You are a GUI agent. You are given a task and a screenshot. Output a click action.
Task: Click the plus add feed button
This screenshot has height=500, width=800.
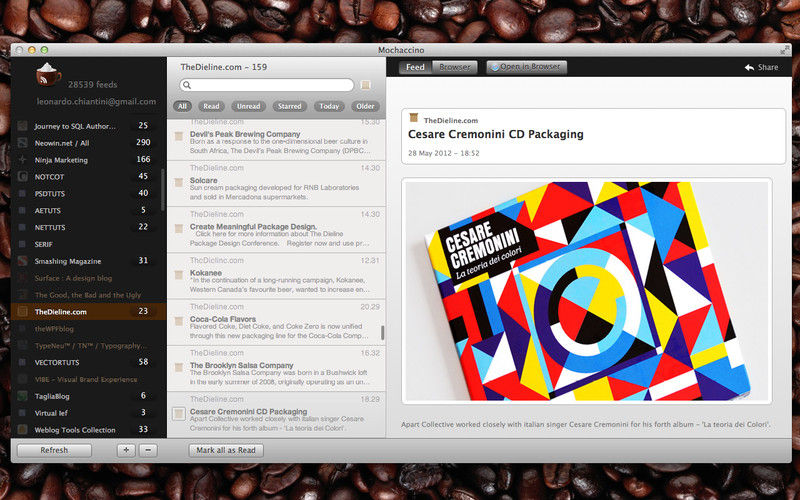click(126, 450)
